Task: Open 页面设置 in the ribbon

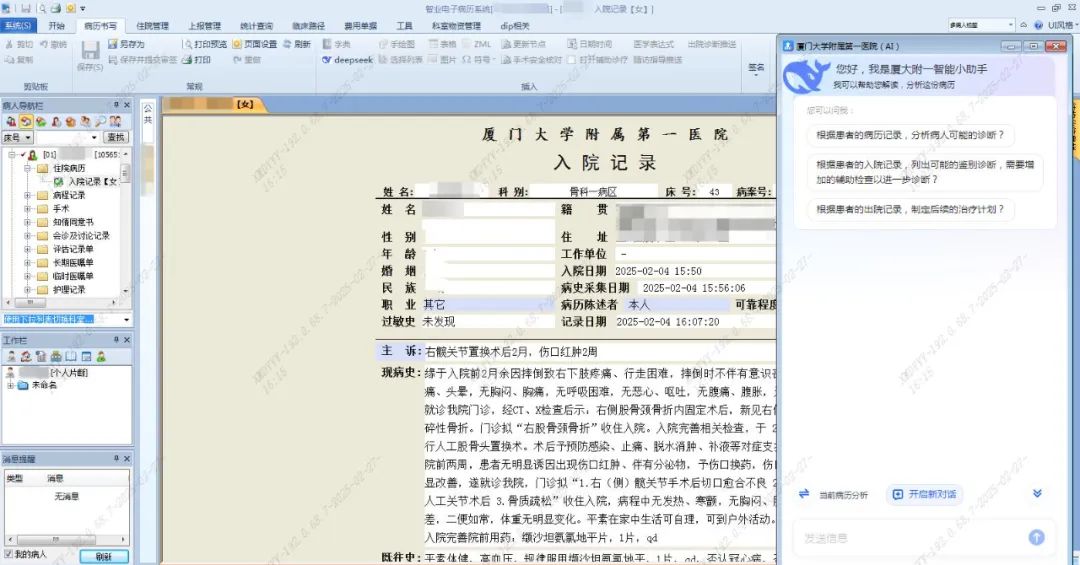Action: pos(254,45)
